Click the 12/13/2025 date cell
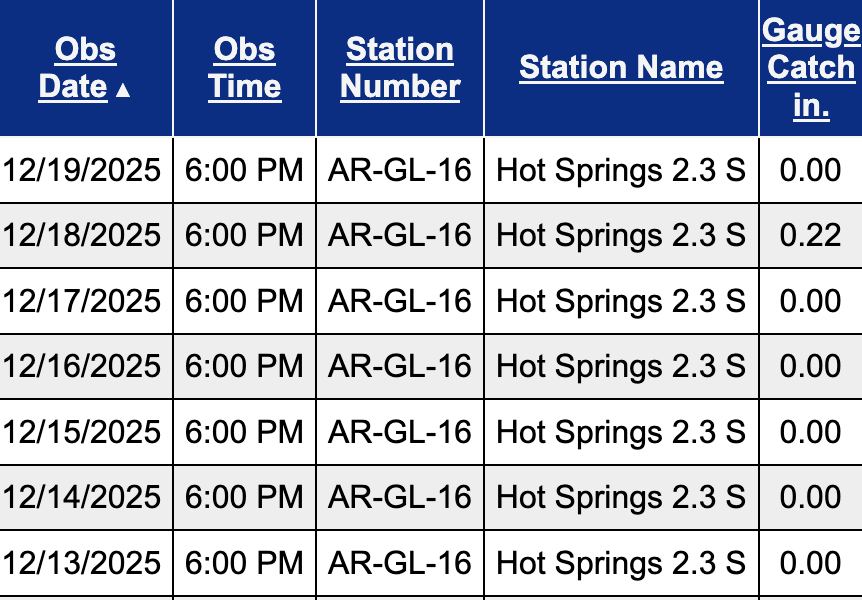The height and width of the screenshot is (600, 862). (x=81, y=563)
